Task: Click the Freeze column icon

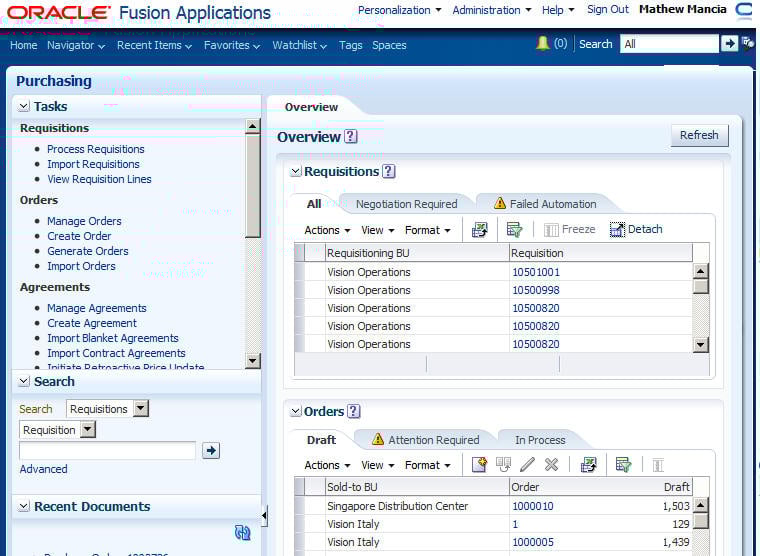Action: click(x=570, y=229)
